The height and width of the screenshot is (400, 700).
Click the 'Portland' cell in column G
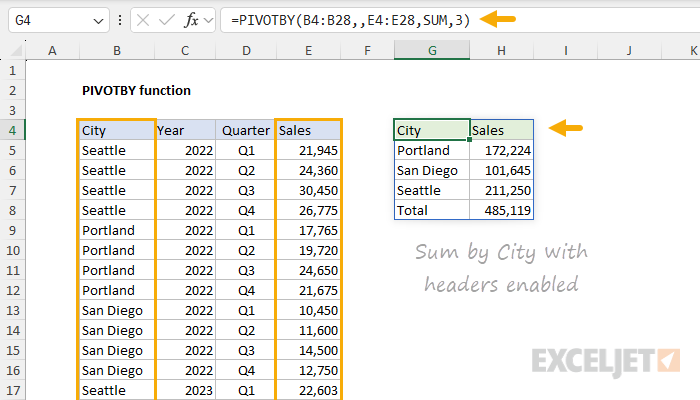pos(432,150)
